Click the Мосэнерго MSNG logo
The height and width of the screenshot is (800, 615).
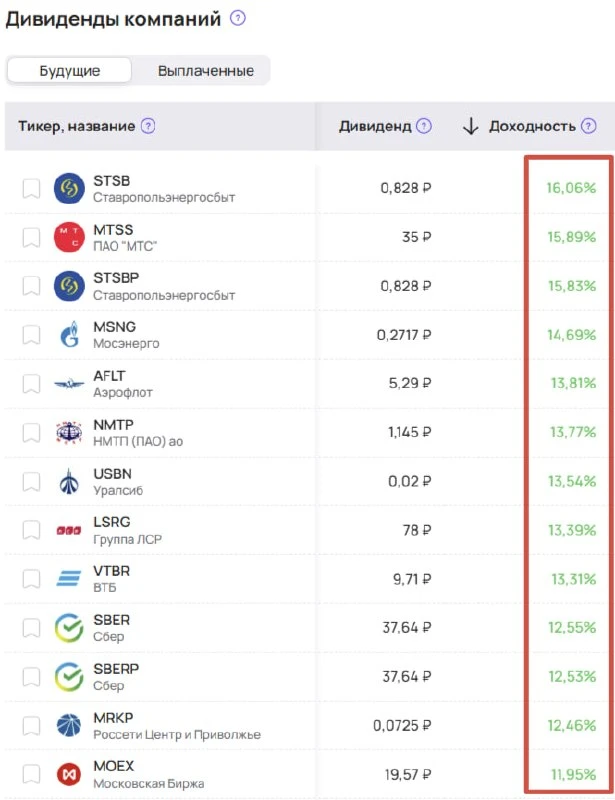tap(69, 335)
